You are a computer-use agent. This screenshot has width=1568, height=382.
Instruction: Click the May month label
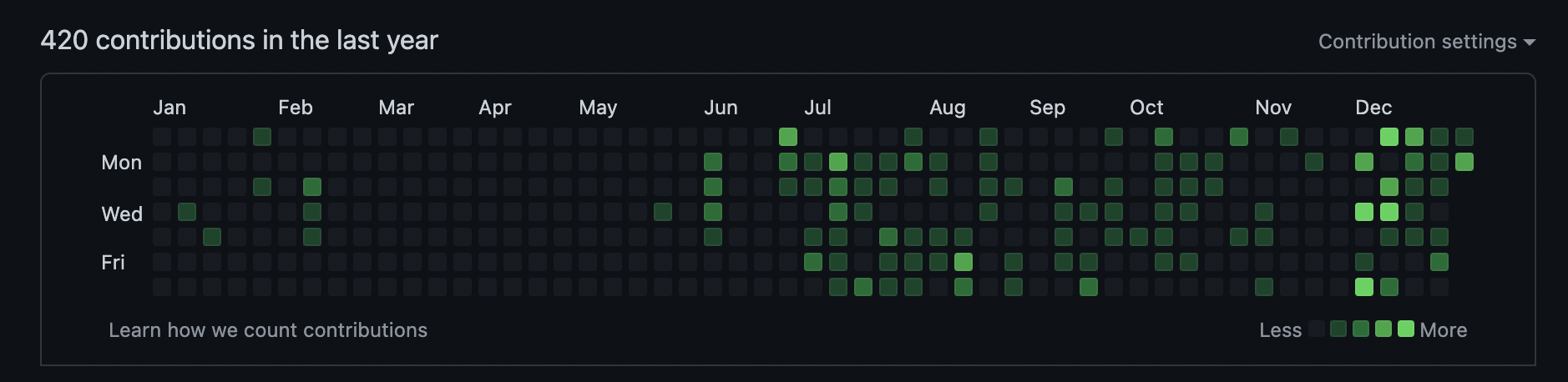pyautogui.click(x=598, y=108)
